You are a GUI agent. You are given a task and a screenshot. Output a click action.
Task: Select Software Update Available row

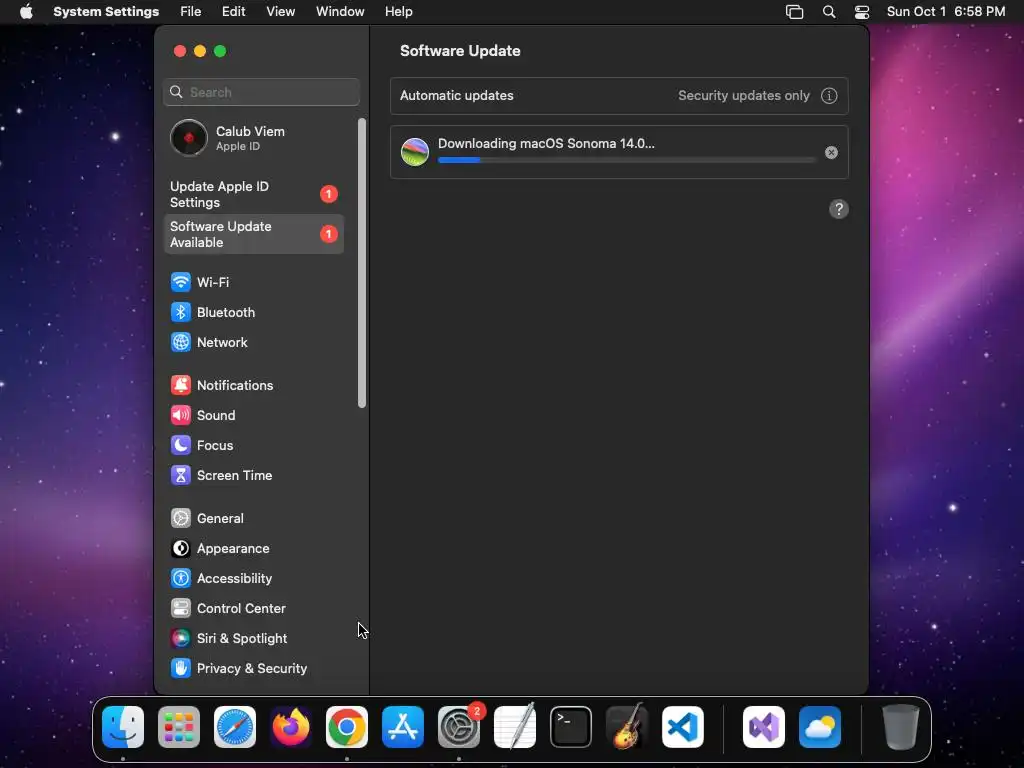click(253, 234)
